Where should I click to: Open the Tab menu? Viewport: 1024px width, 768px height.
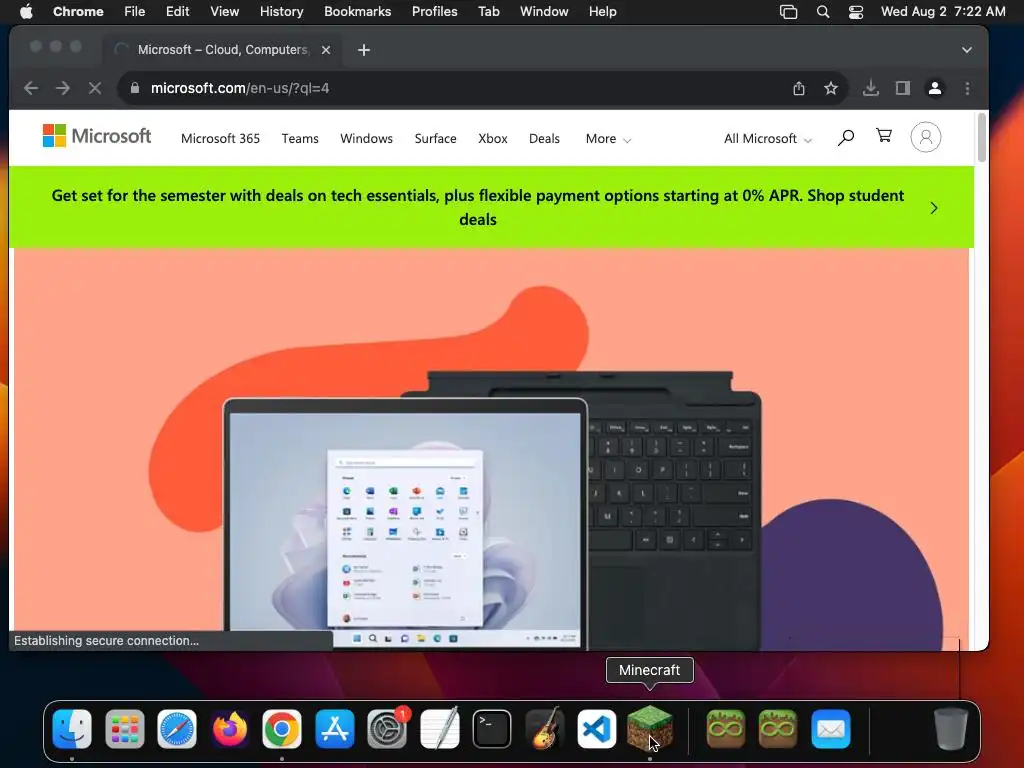coord(488,12)
